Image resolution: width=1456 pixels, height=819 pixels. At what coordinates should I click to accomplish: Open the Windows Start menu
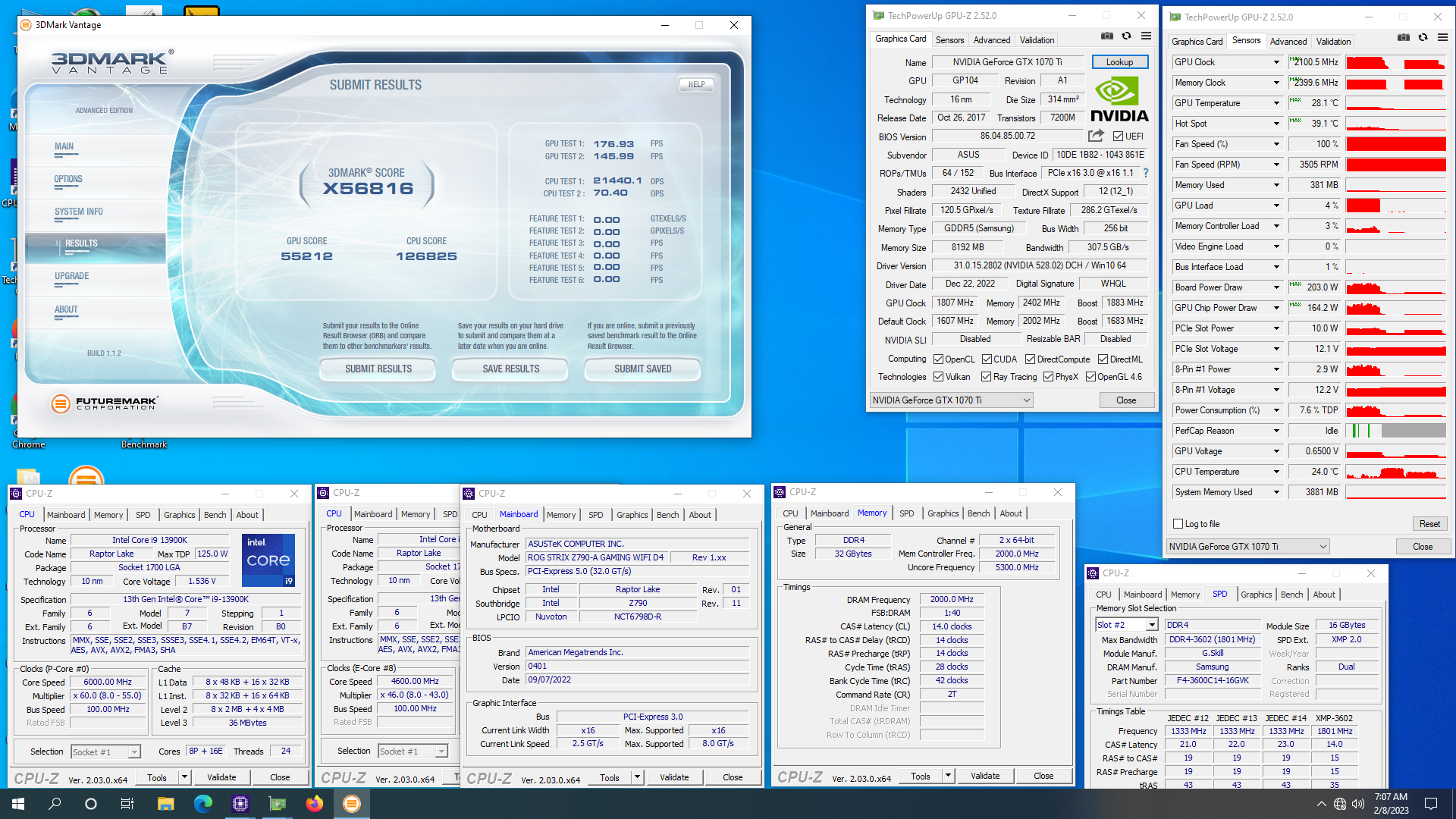click(x=18, y=804)
